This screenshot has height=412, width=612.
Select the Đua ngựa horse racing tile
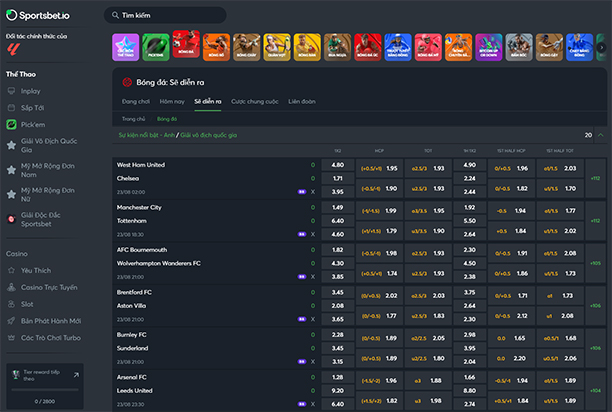tap(337, 47)
